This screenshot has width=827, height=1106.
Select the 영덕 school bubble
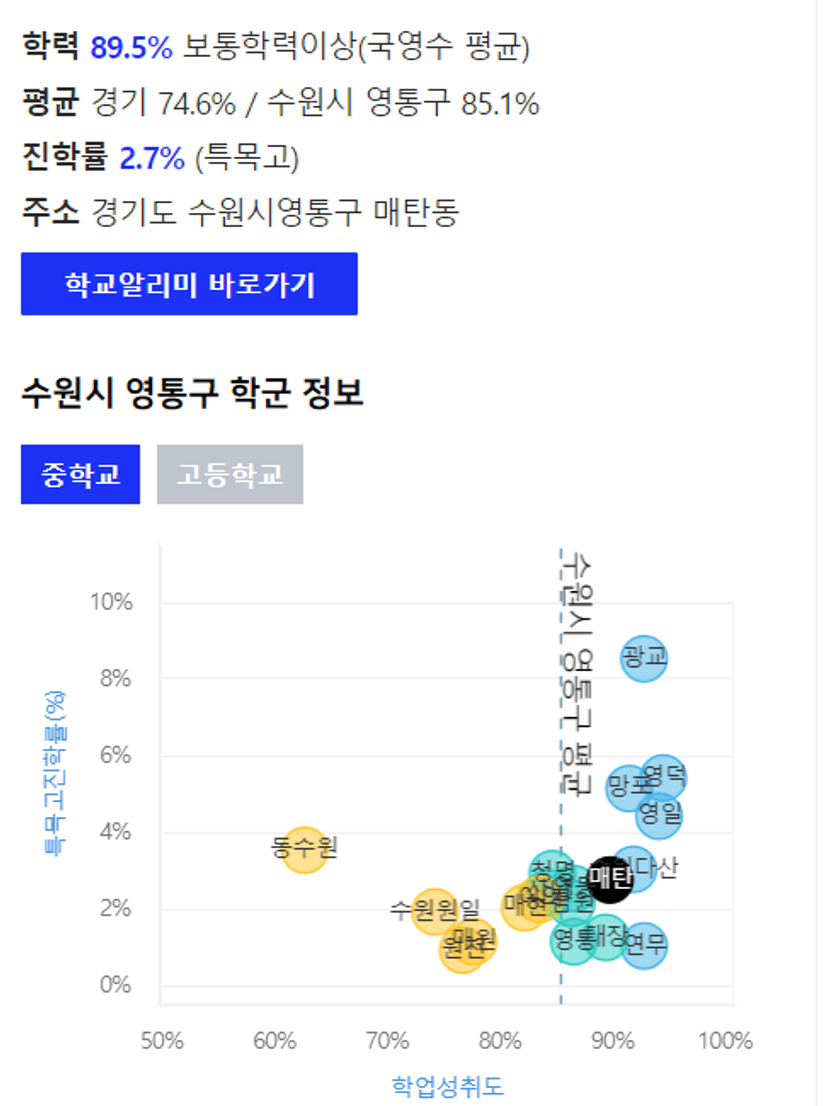tap(664, 777)
